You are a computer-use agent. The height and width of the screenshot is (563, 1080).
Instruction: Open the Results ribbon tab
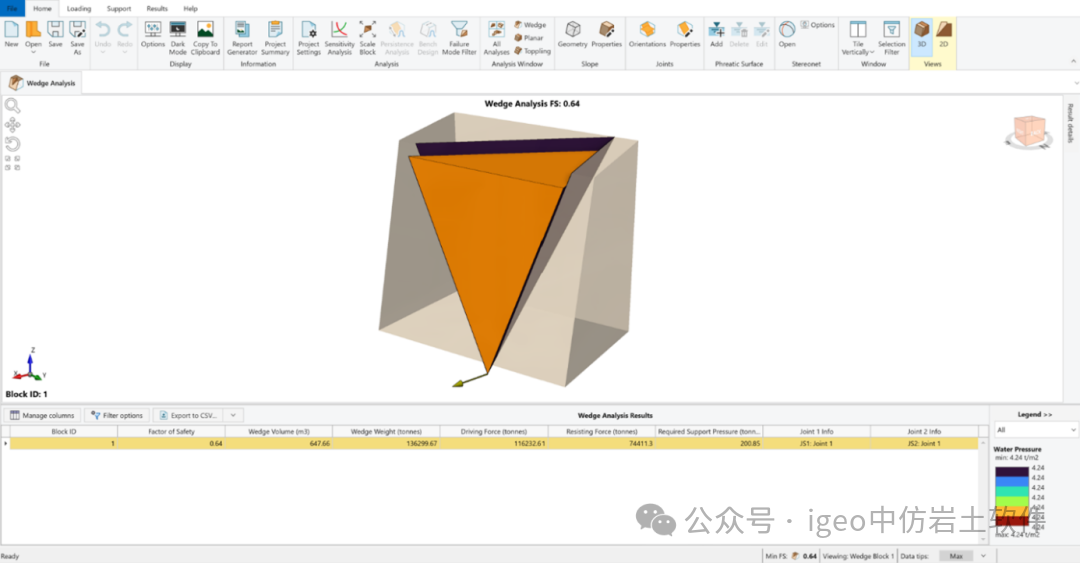point(157,8)
